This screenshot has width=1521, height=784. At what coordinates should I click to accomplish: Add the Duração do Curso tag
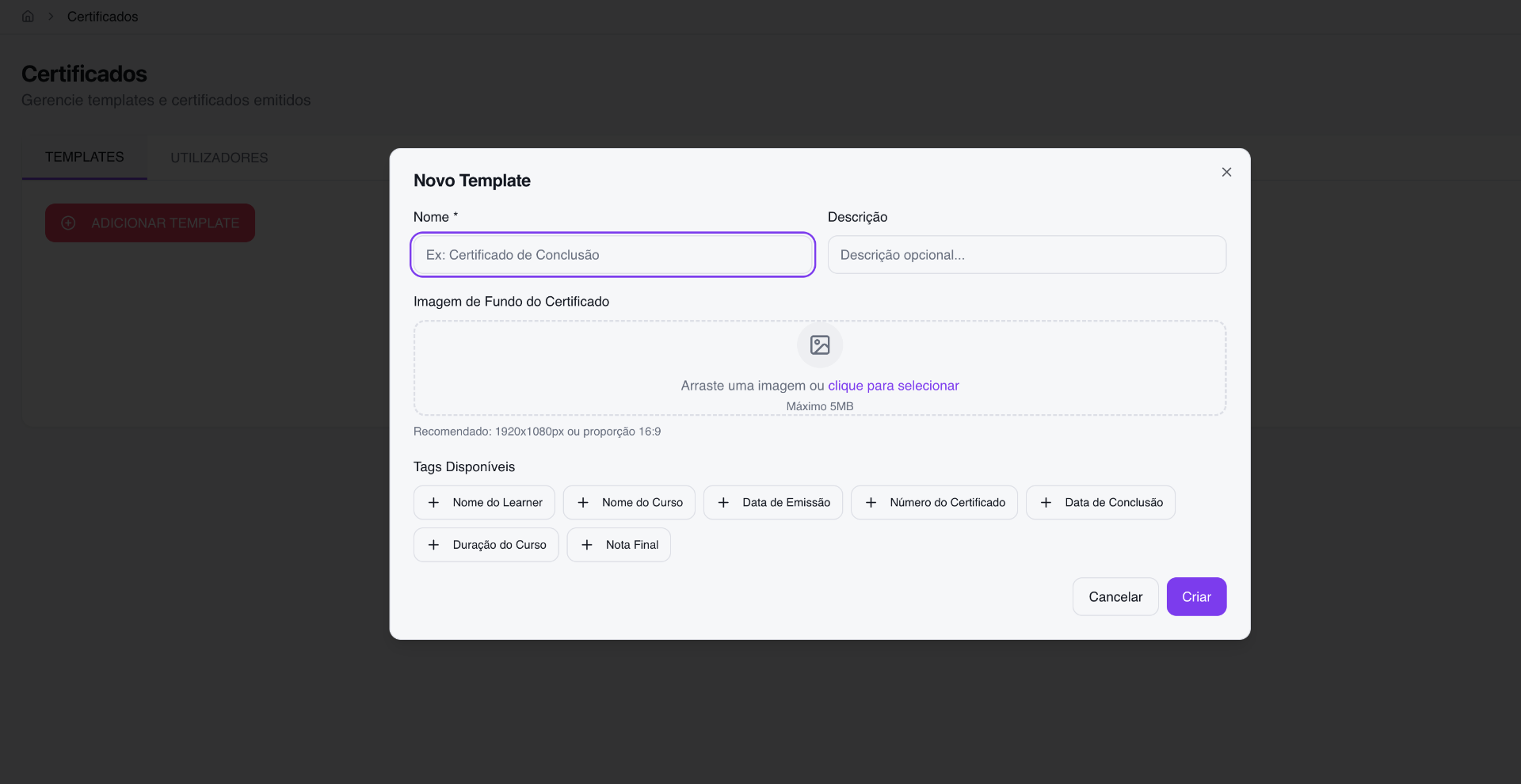tap(486, 545)
